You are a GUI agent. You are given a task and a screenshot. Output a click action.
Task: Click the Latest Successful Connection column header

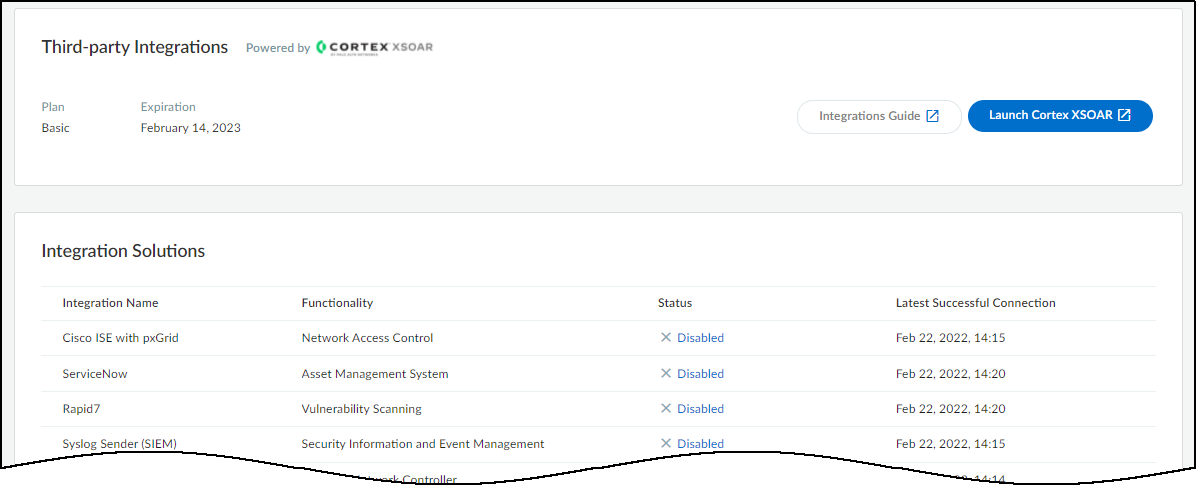(975, 303)
